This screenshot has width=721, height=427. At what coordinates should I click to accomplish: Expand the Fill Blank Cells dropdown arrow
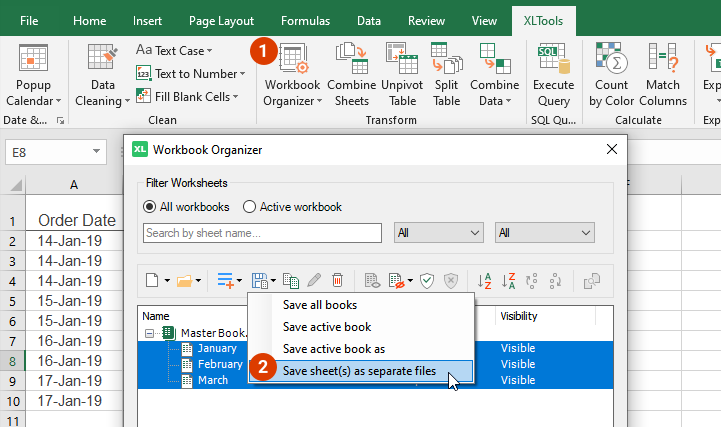235,97
